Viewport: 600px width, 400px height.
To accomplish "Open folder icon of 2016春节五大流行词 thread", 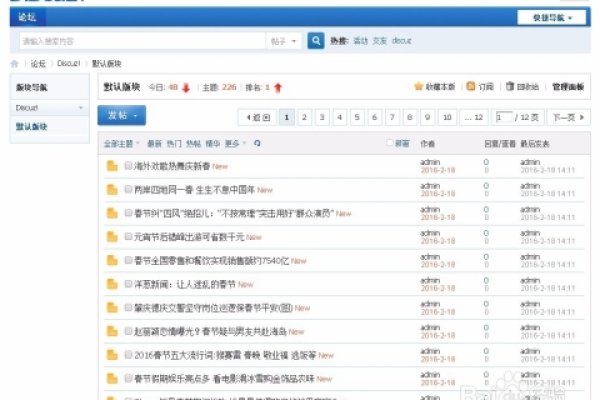I will pyautogui.click(x=112, y=355).
